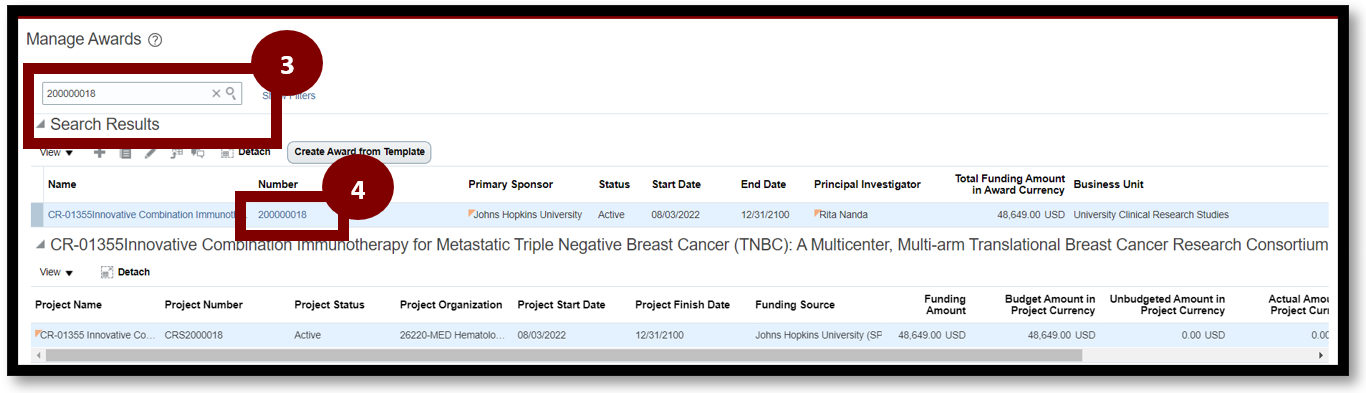Screen dimensions: 1366x393
Task: Open Manage Awards help icon
Action: tap(155, 41)
